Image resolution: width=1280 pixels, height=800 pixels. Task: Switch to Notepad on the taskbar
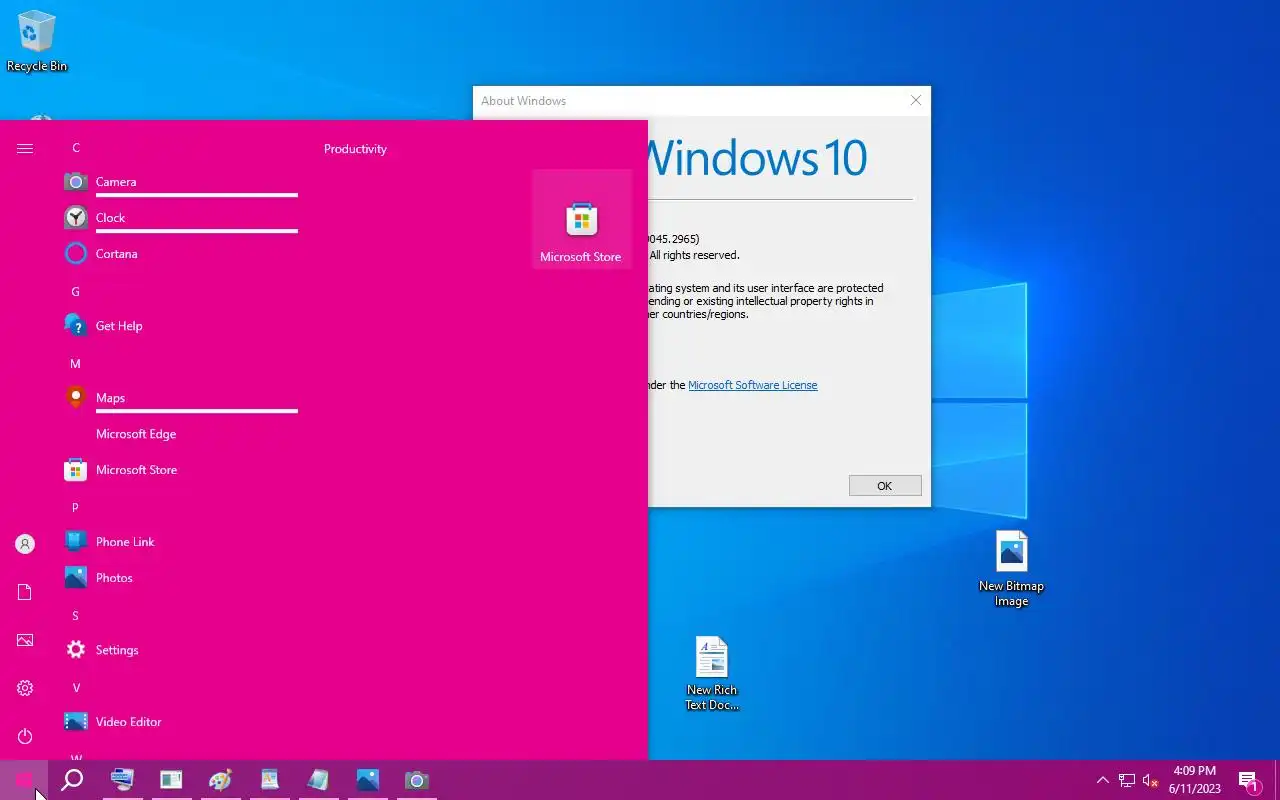318,780
